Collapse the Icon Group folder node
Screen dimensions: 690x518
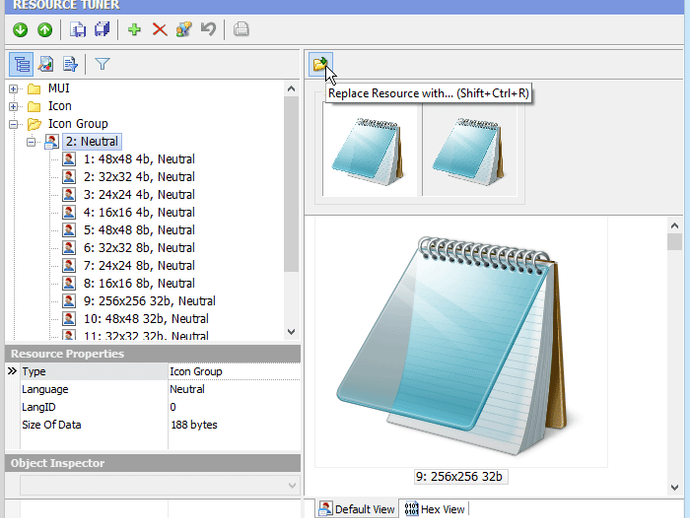(x=13, y=125)
